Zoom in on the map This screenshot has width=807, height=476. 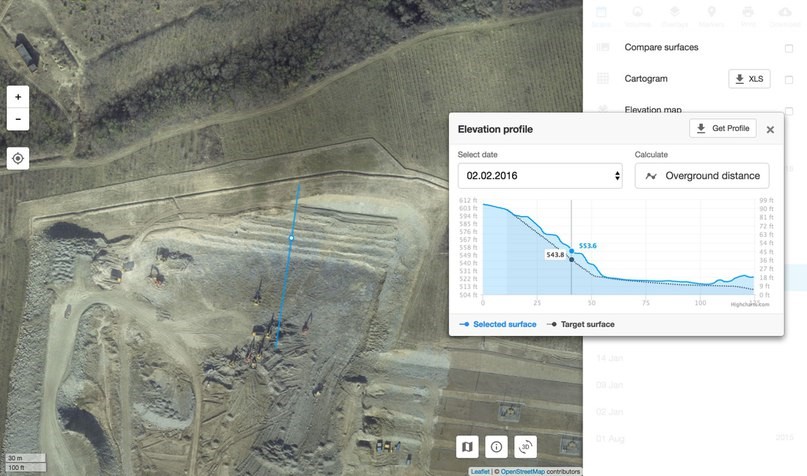18,97
